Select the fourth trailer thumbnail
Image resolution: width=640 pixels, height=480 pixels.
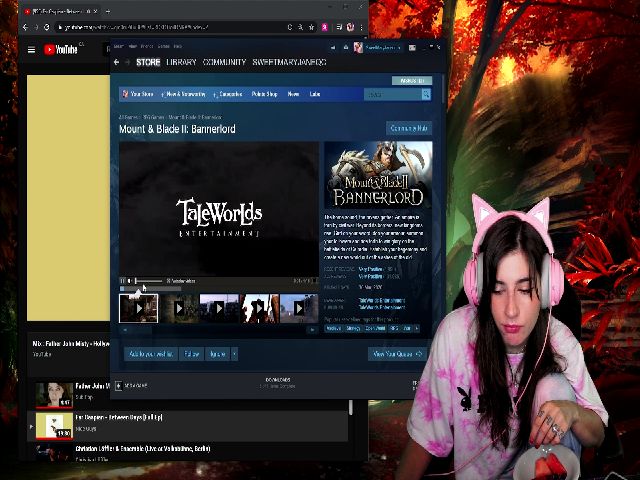pos(258,309)
